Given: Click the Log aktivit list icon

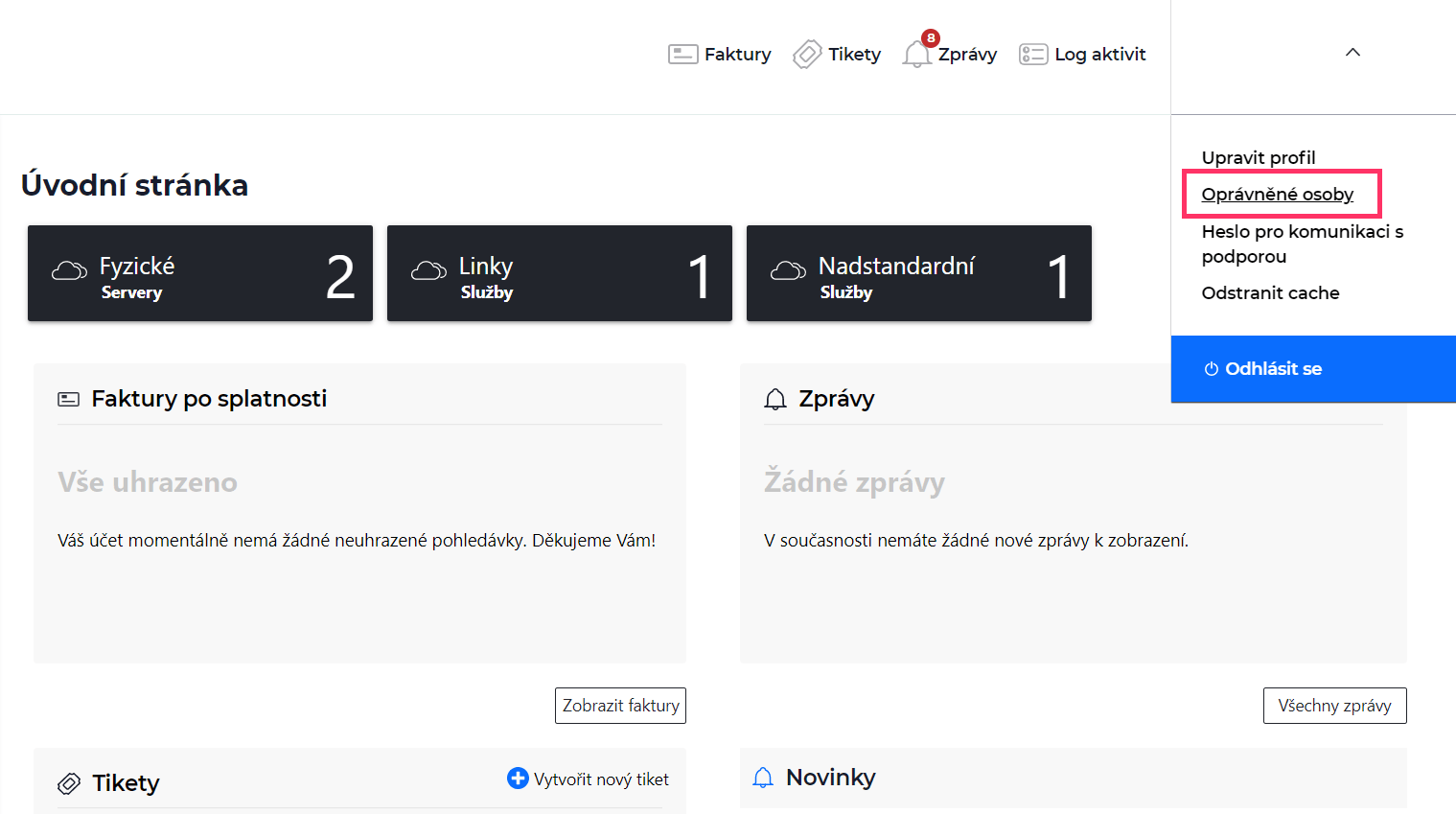Looking at the screenshot, I should 1033,55.
